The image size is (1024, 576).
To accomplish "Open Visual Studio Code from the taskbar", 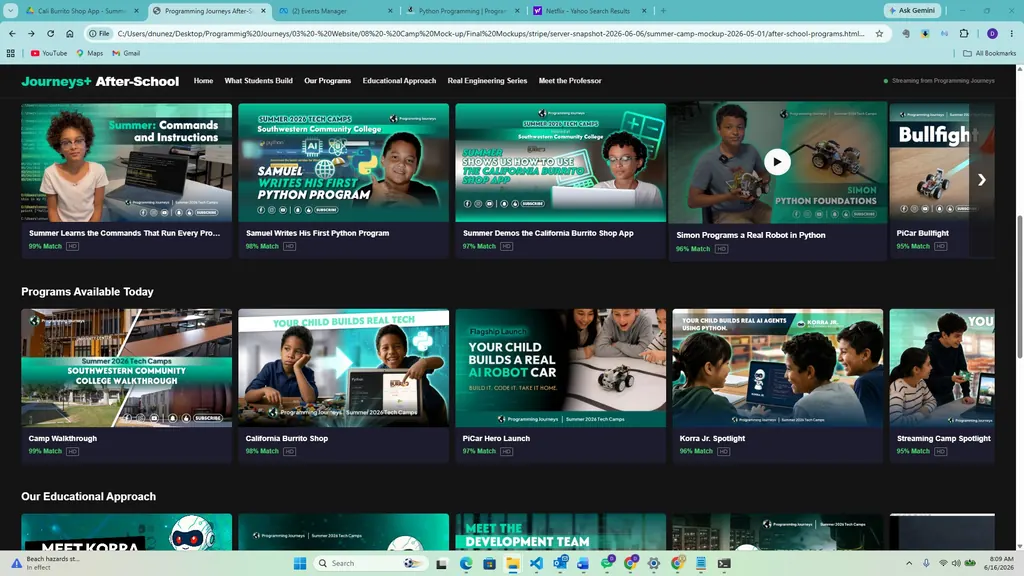I will pyautogui.click(x=536, y=563).
